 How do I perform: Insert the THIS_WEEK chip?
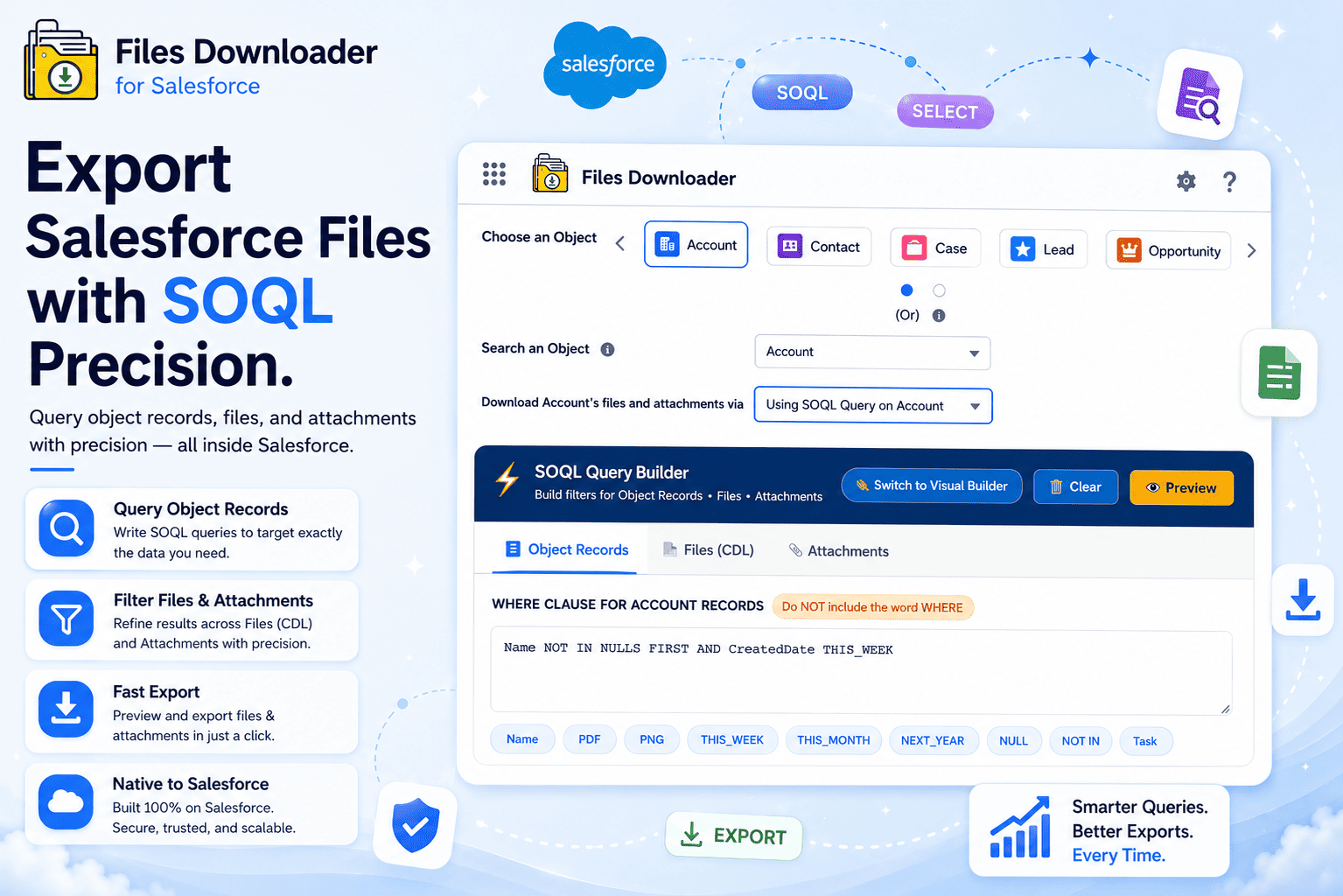pyautogui.click(x=732, y=740)
